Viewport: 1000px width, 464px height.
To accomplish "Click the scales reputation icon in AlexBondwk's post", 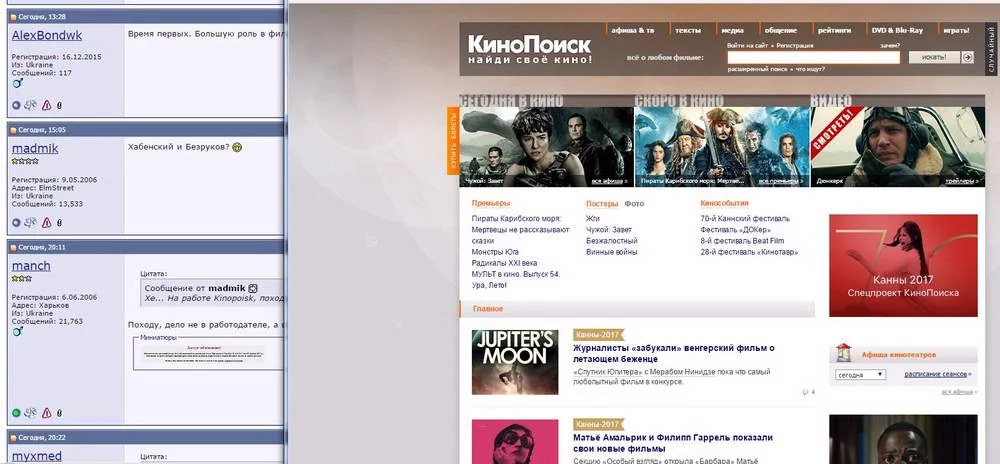I will tap(31, 106).
